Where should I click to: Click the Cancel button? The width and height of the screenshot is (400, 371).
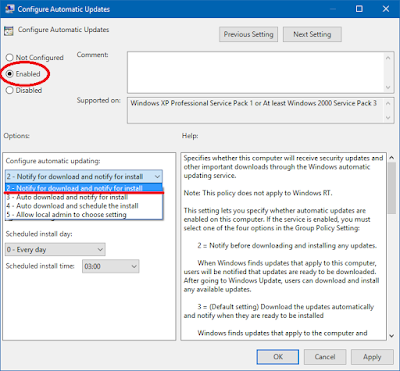click(325, 357)
